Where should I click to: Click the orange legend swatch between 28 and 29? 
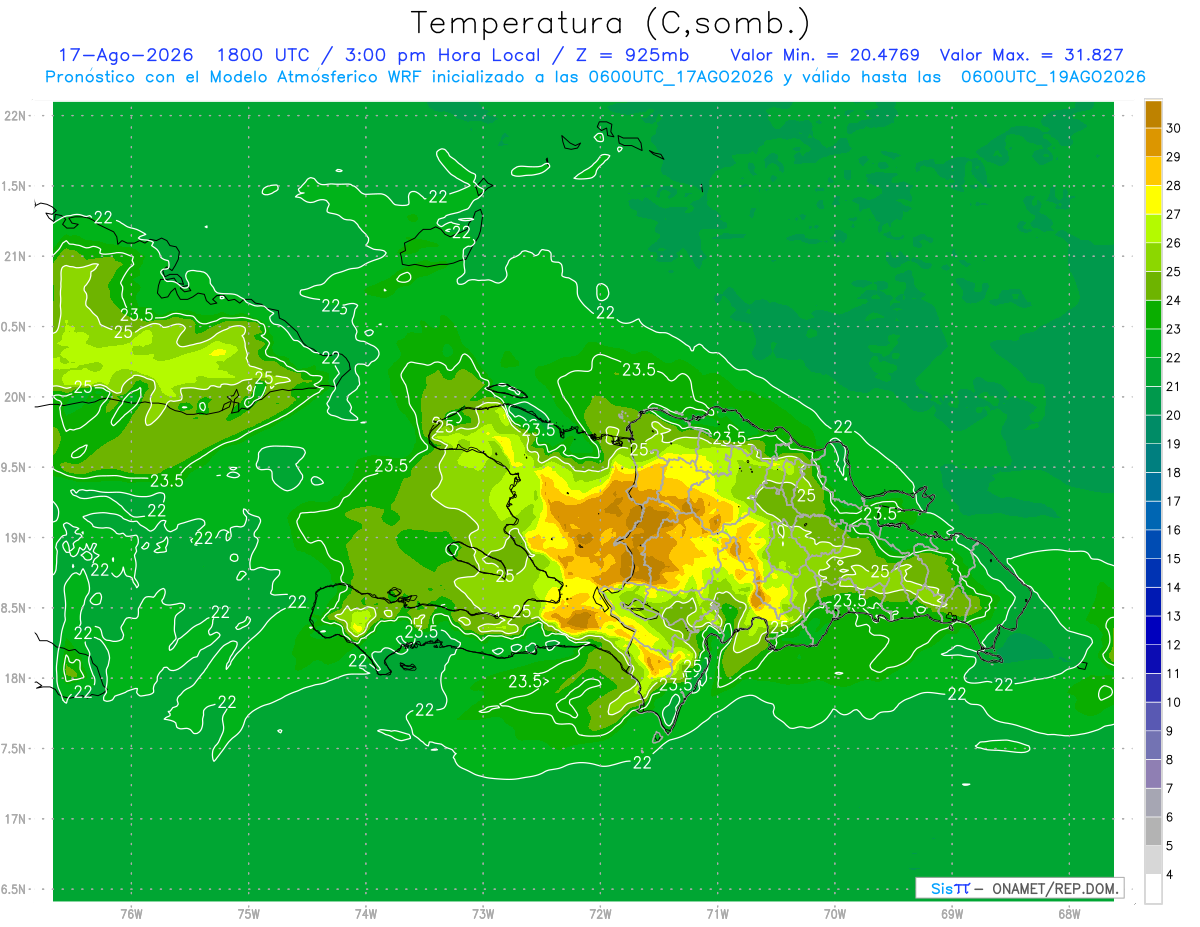pos(1153,172)
